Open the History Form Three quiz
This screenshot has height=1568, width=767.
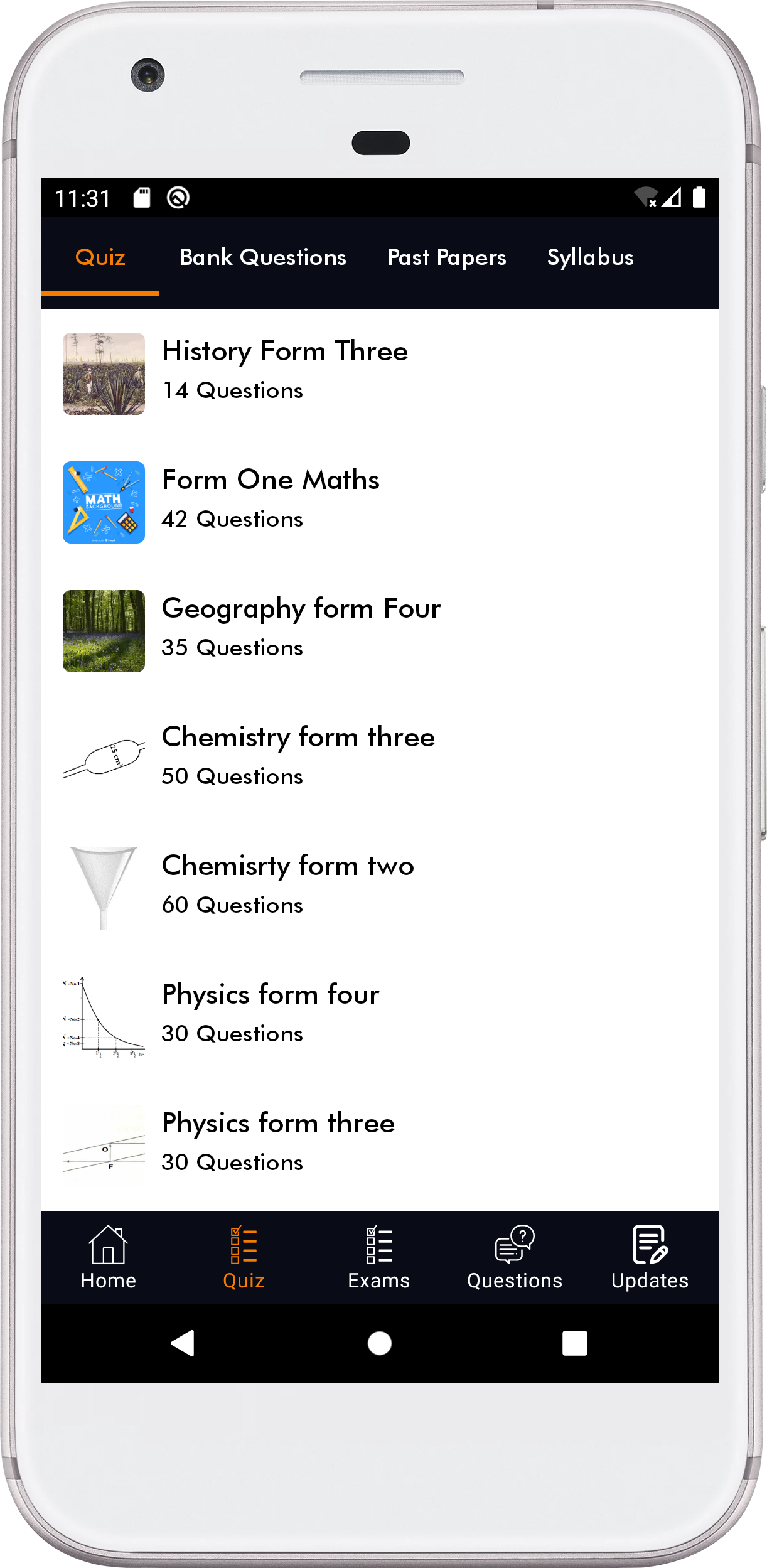(x=285, y=352)
